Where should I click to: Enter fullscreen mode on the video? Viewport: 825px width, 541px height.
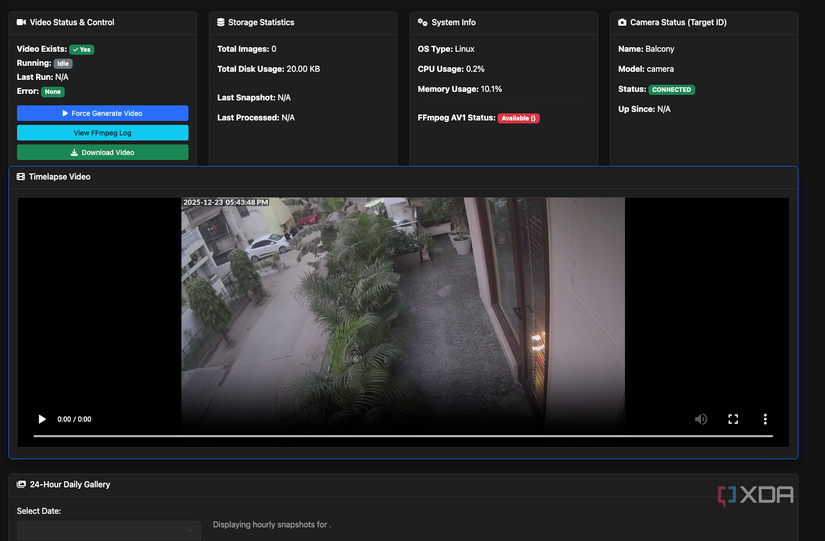point(733,419)
